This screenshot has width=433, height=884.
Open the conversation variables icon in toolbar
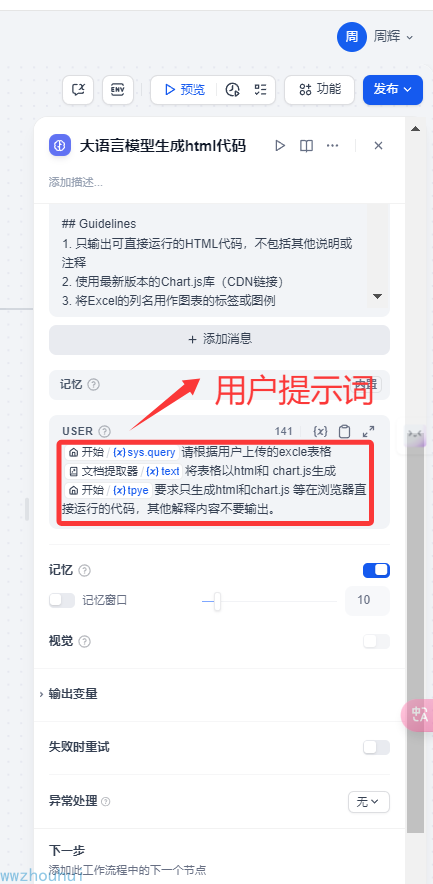point(78,90)
